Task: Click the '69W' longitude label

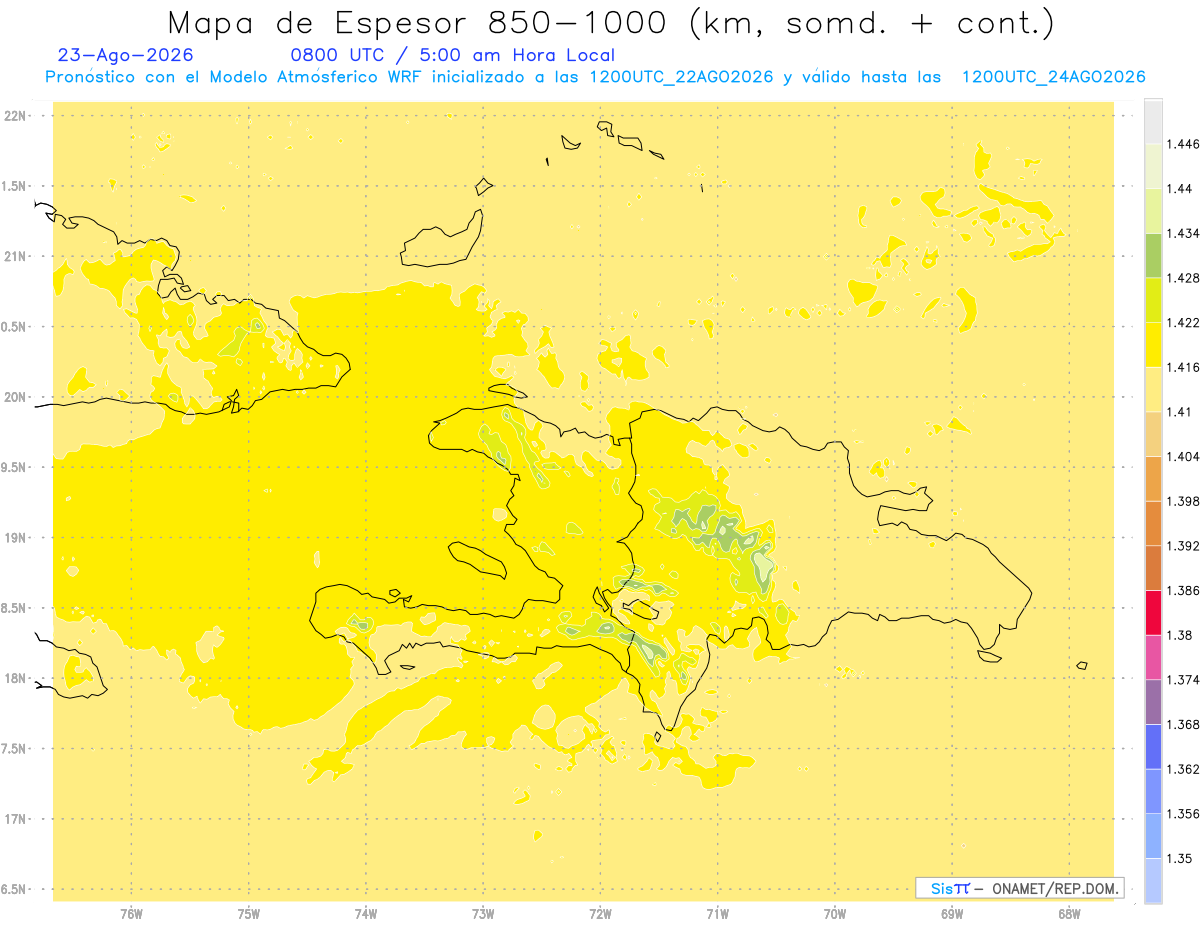Action: click(952, 913)
